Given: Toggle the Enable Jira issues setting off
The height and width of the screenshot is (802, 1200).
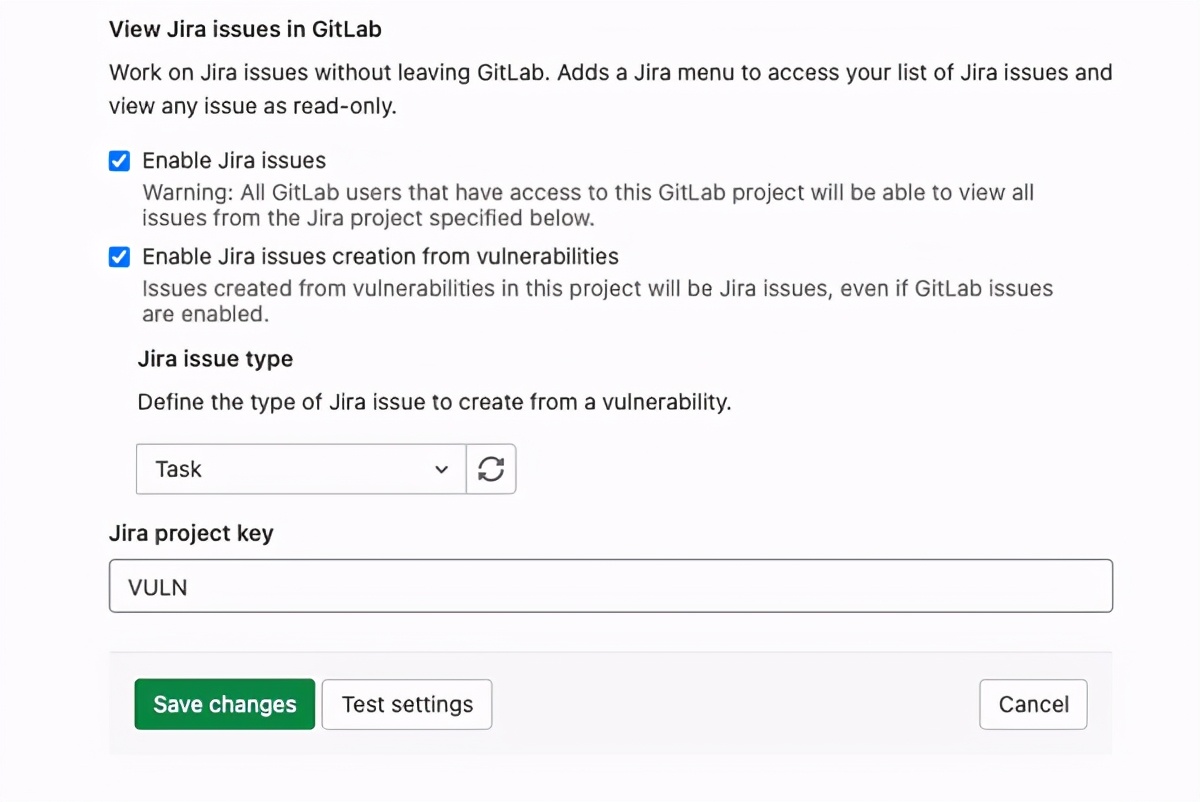Looking at the screenshot, I should pos(119,160).
